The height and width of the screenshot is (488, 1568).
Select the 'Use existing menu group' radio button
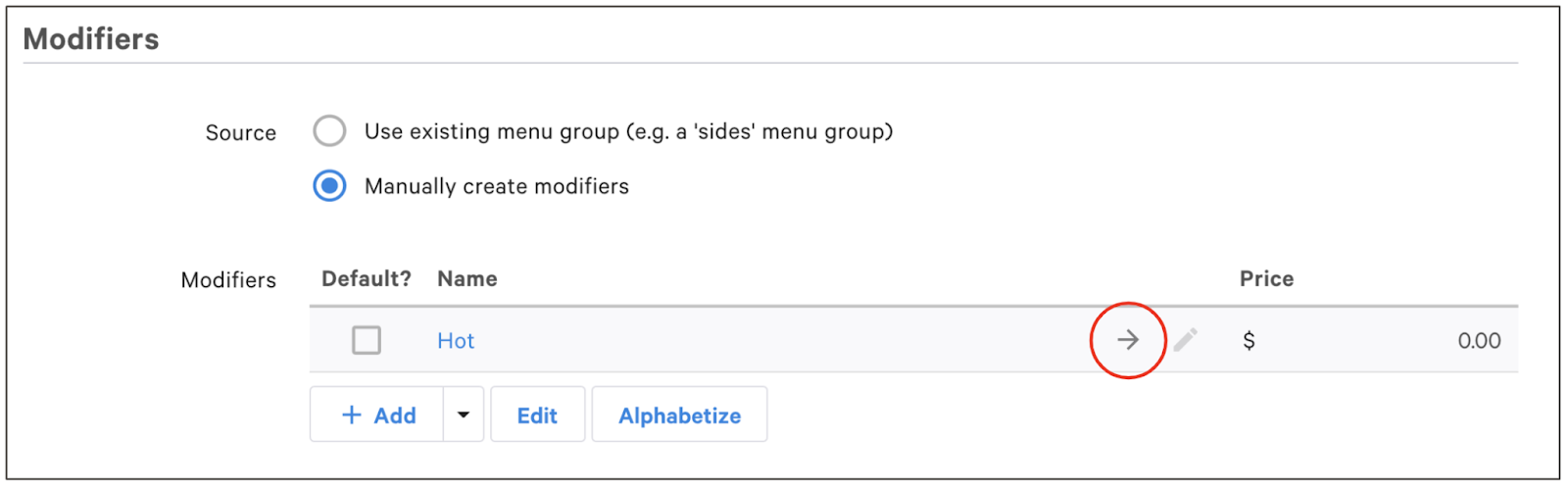click(329, 131)
